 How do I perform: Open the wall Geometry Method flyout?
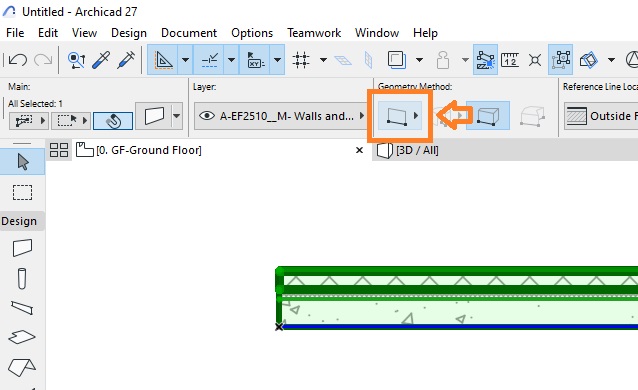[x=400, y=116]
